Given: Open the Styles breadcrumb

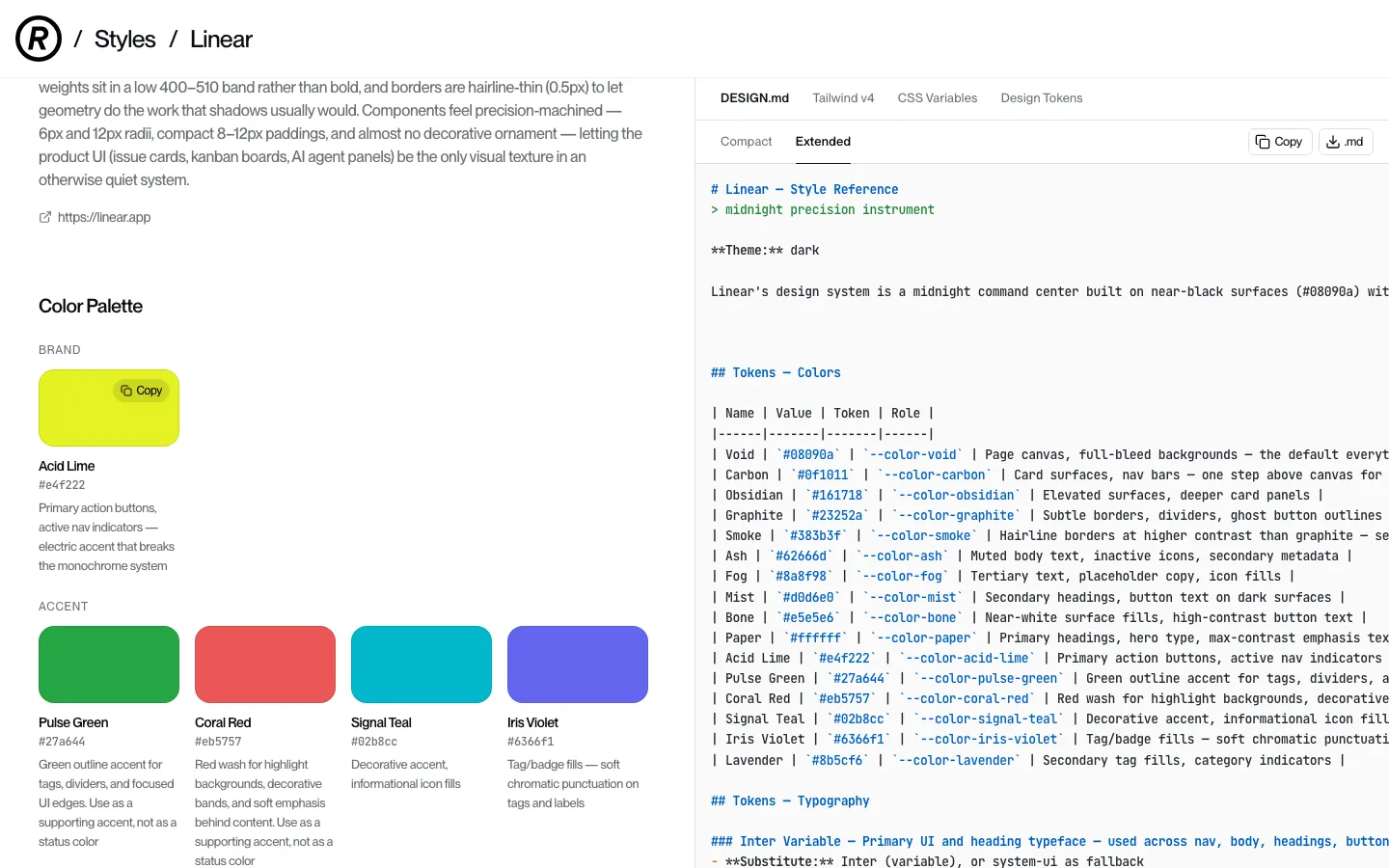Looking at the screenshot, I should [124, 40].
